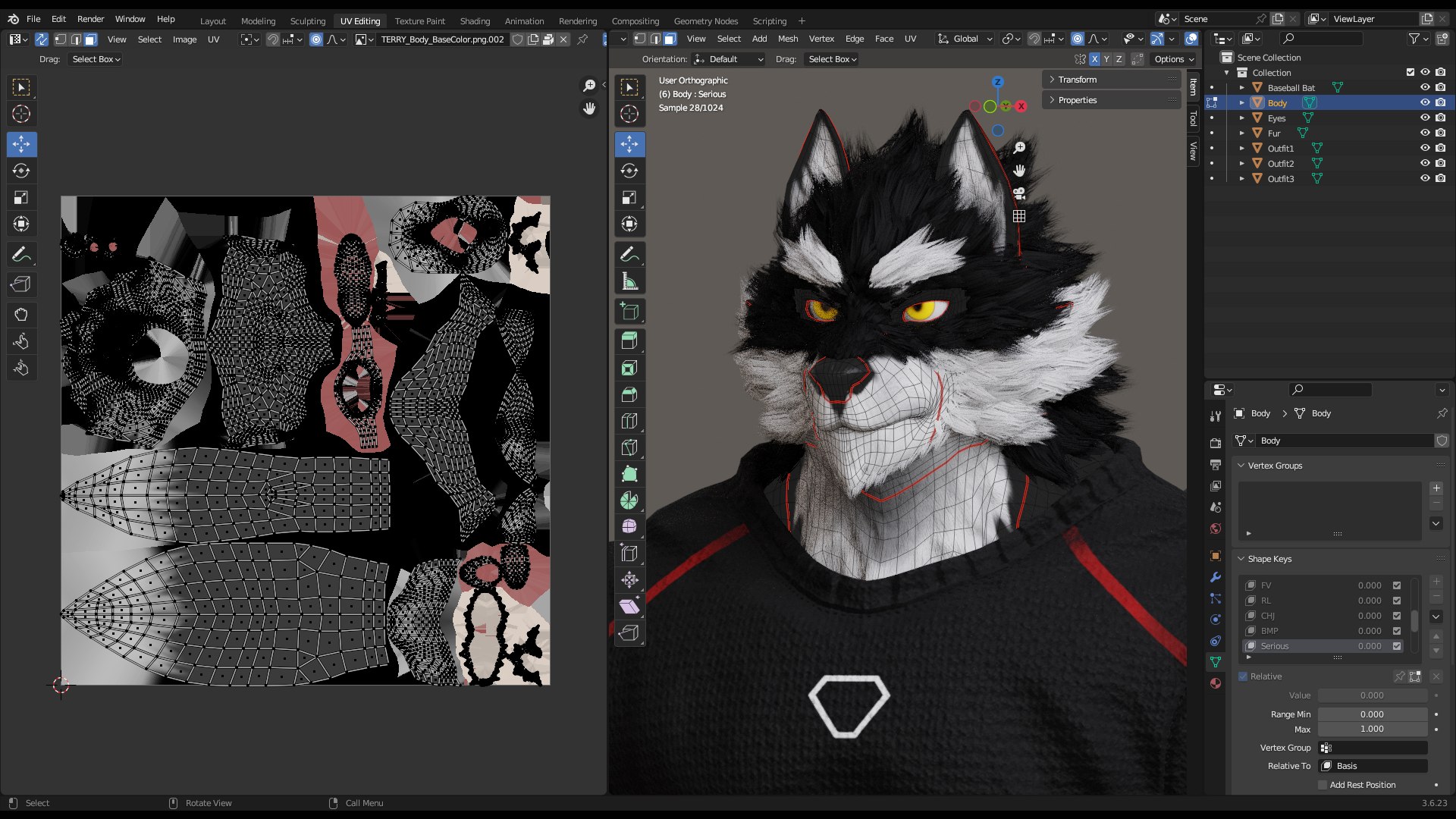Select the Move tool in the UV editor
This screenshot has width=1456, height=819.
click(x=21, y=144)
